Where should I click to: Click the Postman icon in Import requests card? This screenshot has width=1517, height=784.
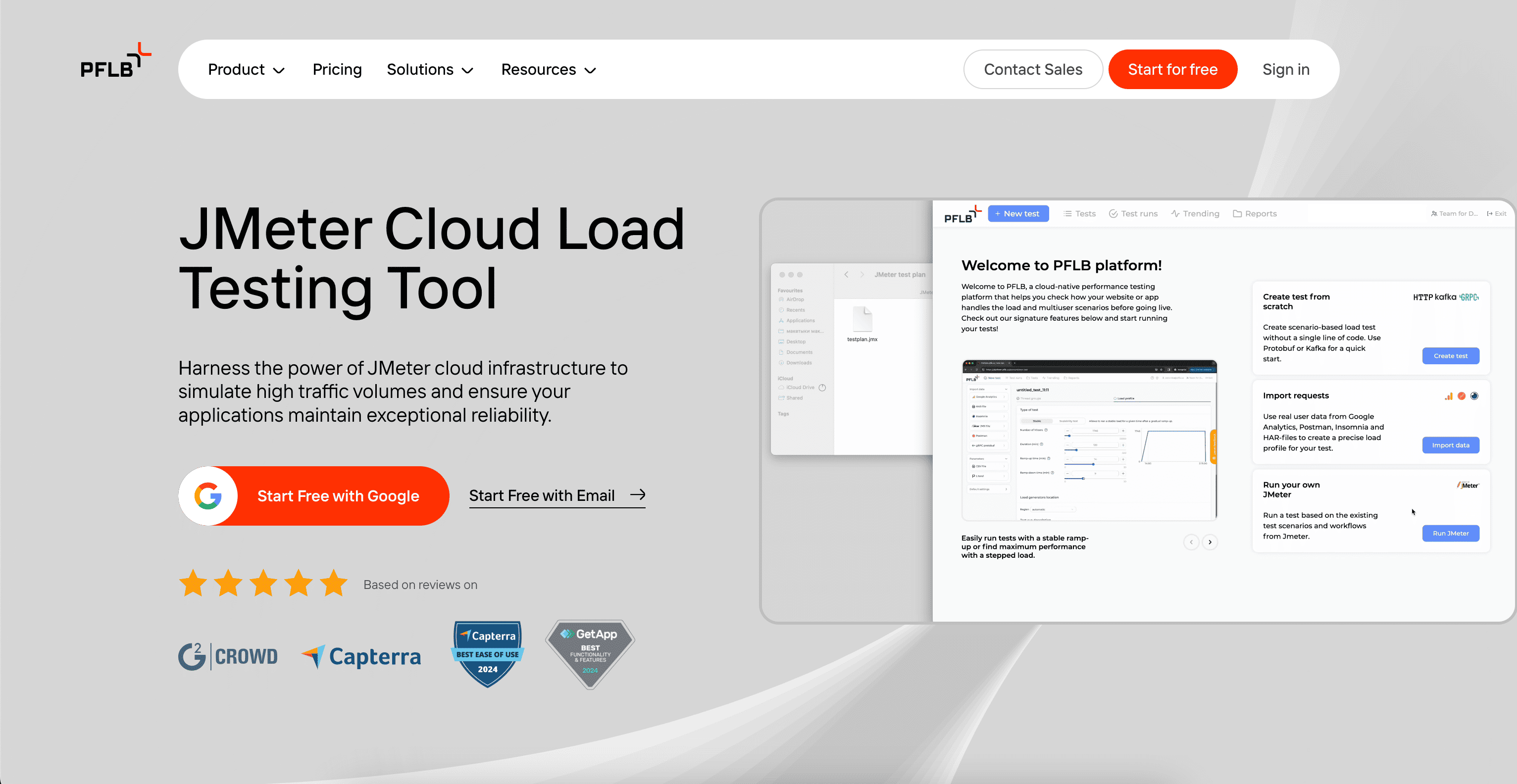[x=1461, y=396]
